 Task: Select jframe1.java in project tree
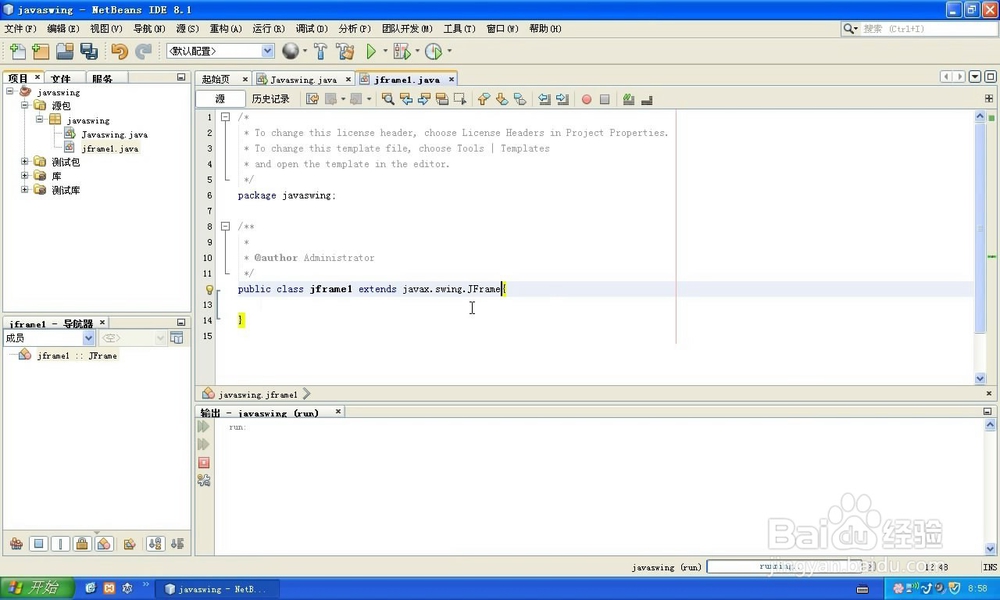110,149
